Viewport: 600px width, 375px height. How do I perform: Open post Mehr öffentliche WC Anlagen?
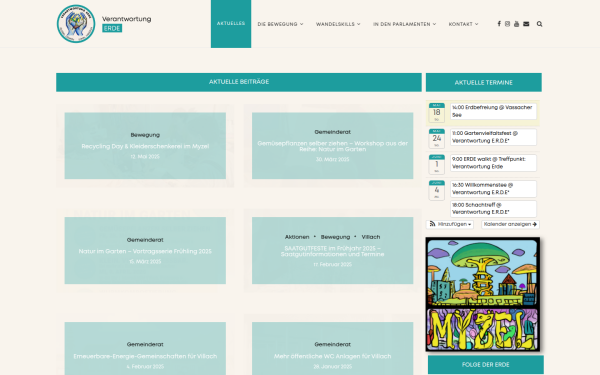click(333, 356)
